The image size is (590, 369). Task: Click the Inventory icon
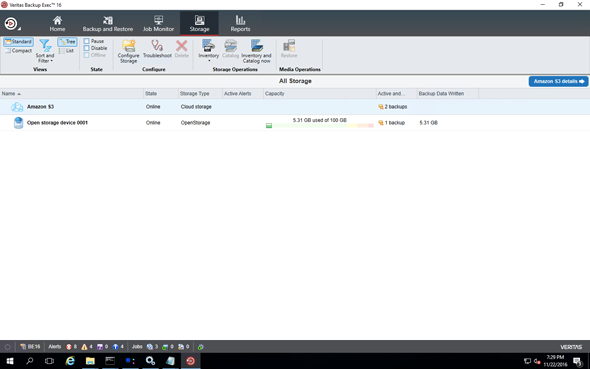click(x=208, y=46)
